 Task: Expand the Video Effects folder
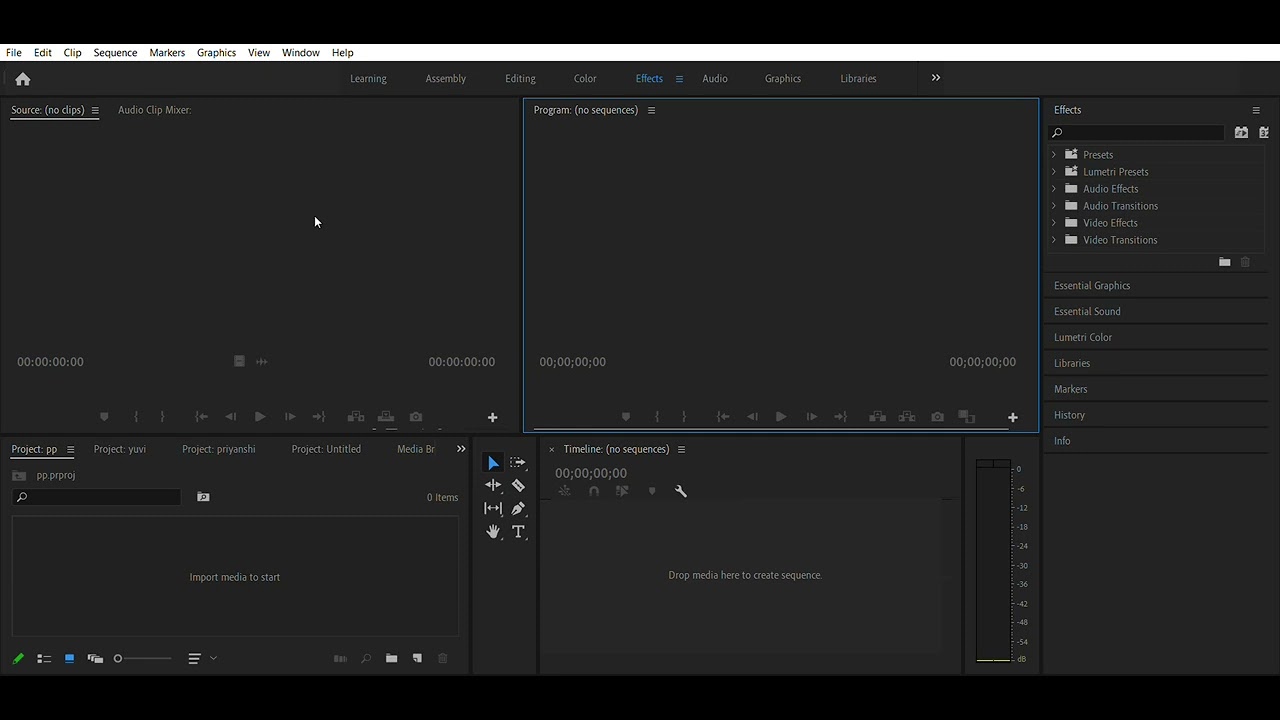[x=1053, y=223]
